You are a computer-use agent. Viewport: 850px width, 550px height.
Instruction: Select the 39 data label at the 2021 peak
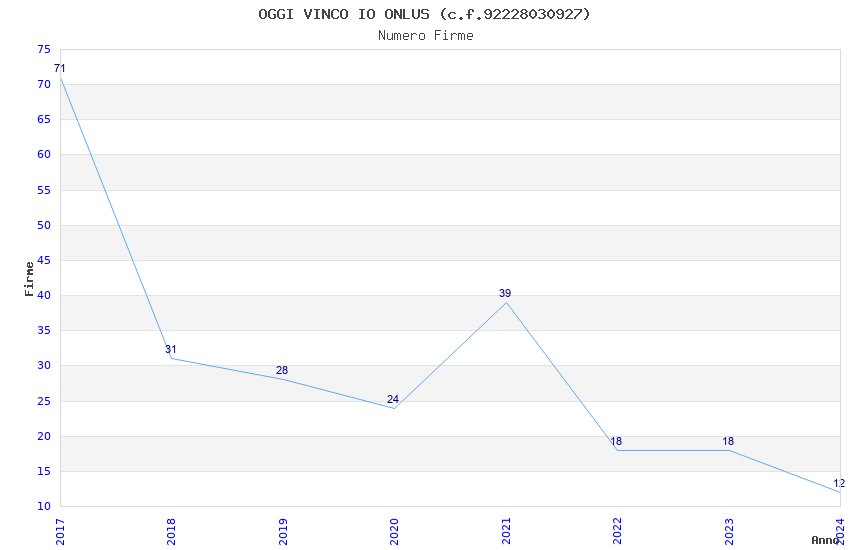coord(505,293)
